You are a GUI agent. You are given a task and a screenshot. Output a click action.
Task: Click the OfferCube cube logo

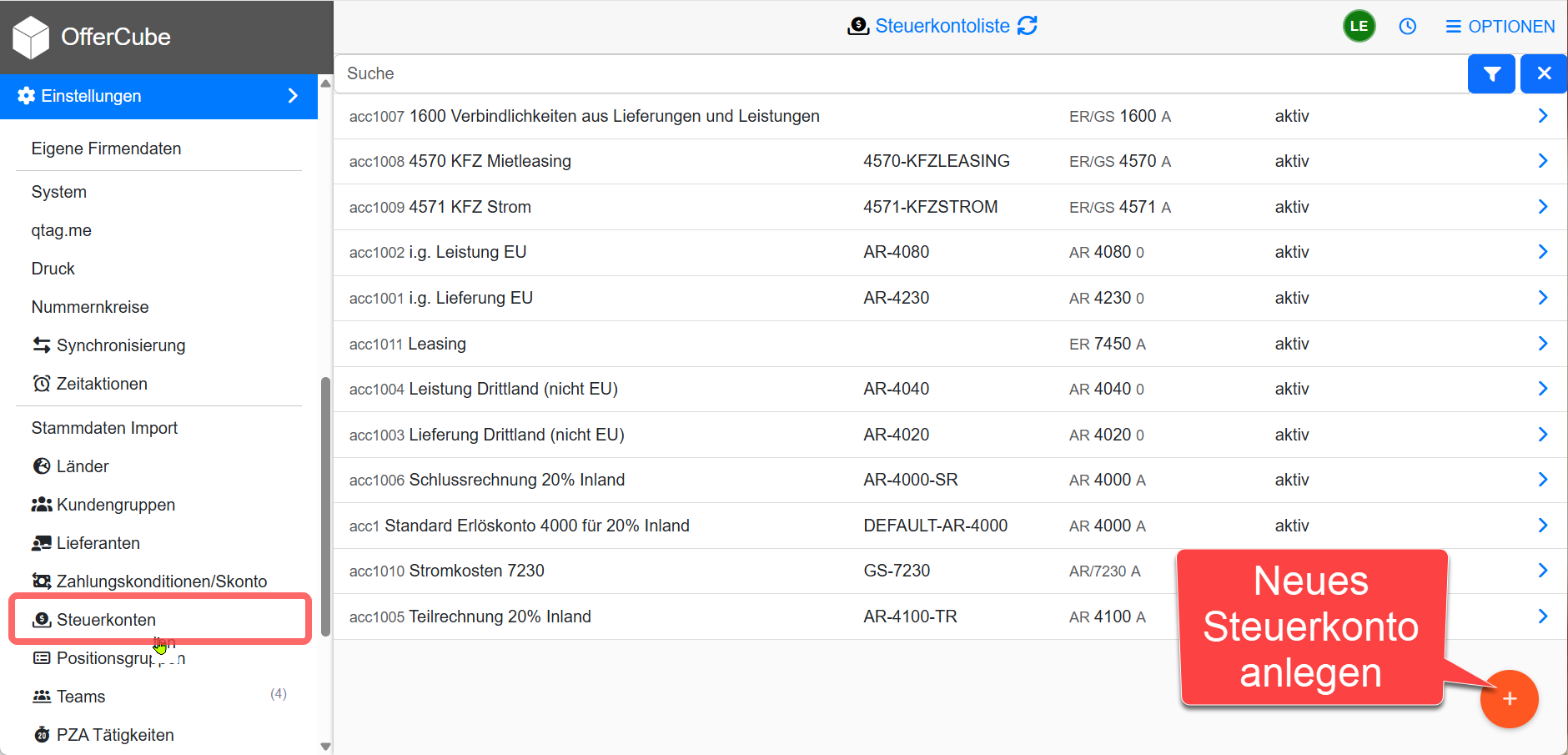[32, 38]
